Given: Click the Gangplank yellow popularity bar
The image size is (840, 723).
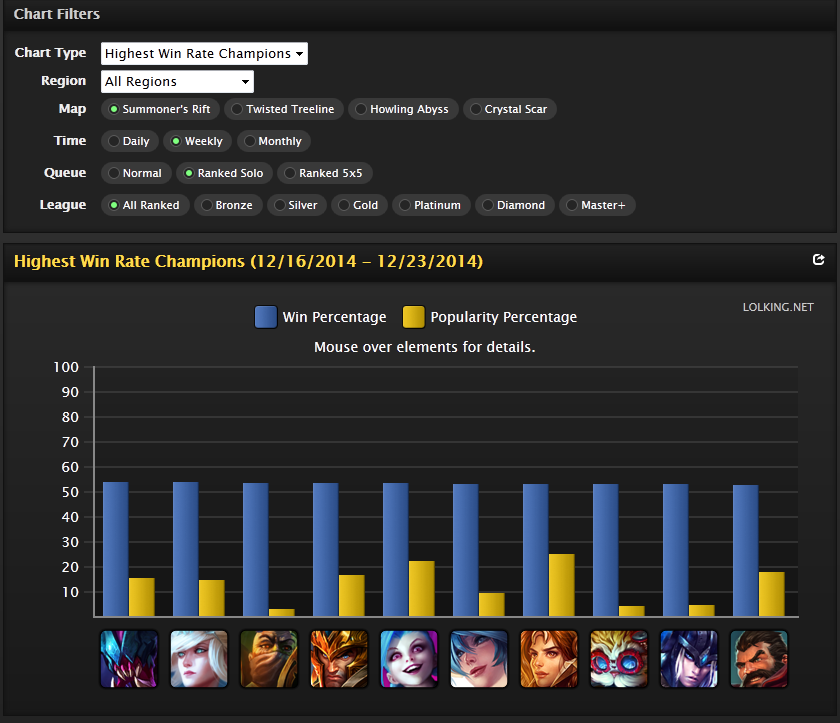Looking at the screenshot, I should point(282,613).
